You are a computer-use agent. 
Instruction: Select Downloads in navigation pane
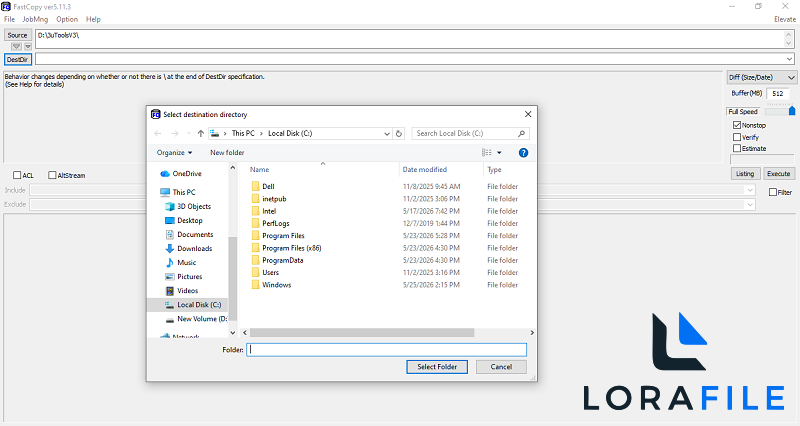pyautogui.click(x=194, y=248)
